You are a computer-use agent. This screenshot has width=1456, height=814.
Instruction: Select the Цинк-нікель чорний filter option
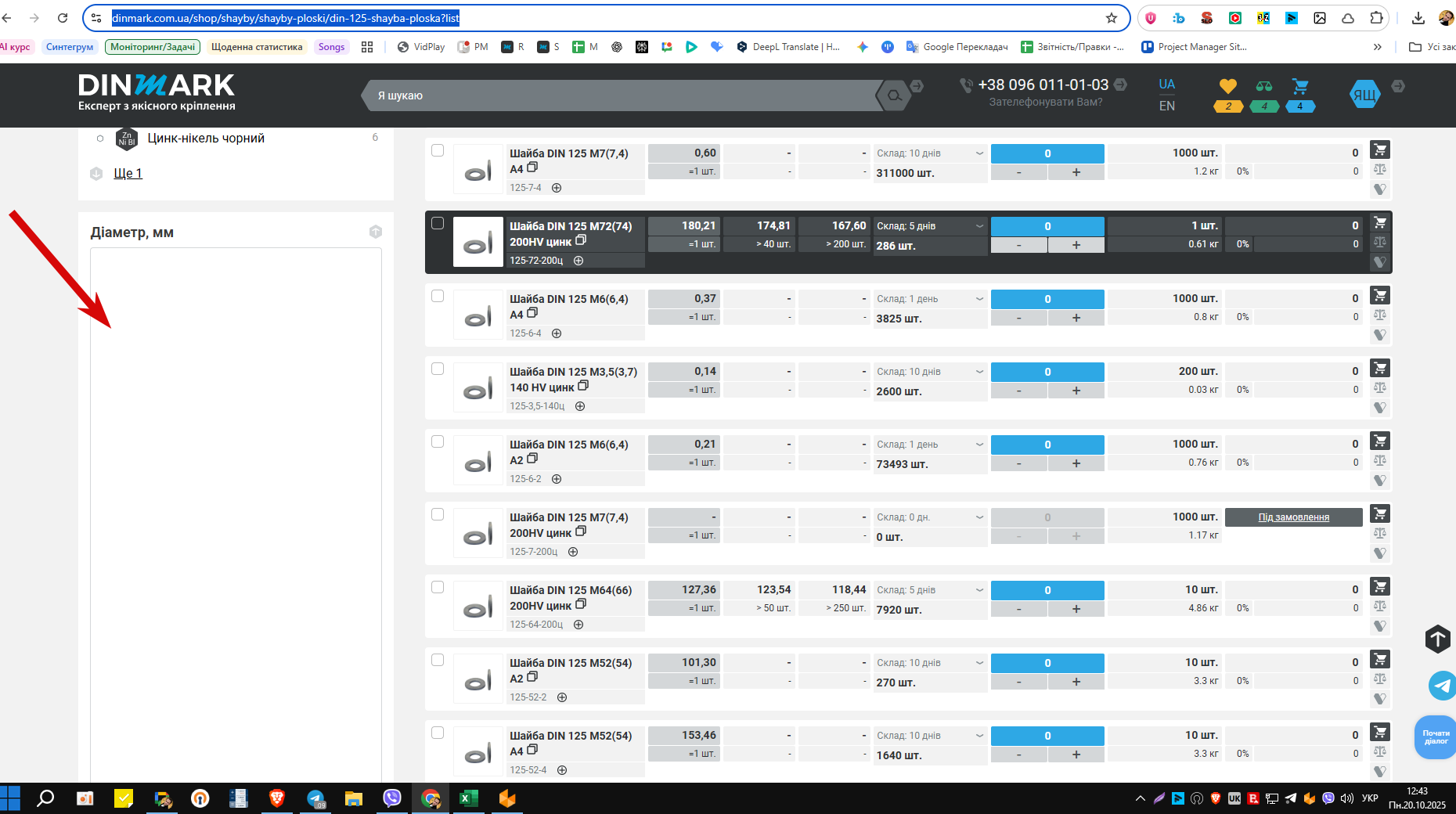point(100,139)
